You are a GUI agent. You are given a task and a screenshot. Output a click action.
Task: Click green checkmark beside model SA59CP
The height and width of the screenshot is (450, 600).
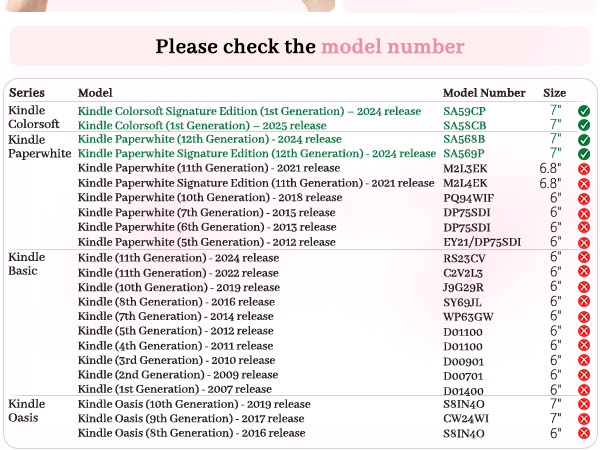pyautogui.click(x=584, y=111)
